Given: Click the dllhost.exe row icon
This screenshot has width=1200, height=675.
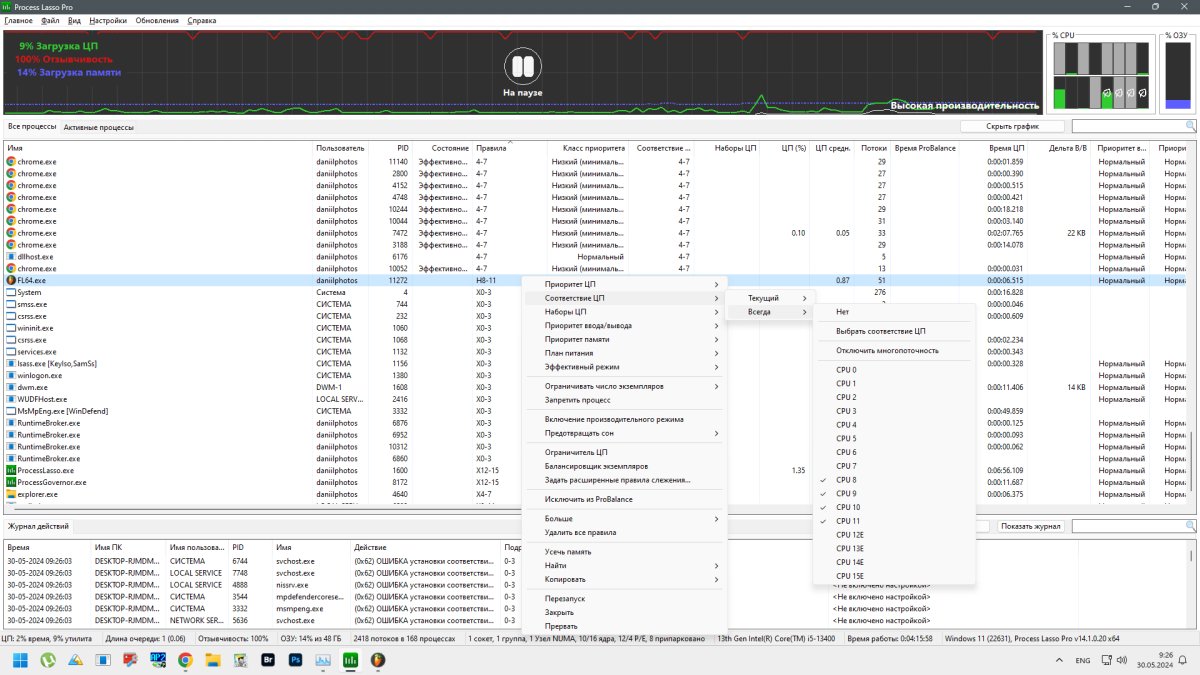Looking at the screenshot, I should [x=11, y=257].
